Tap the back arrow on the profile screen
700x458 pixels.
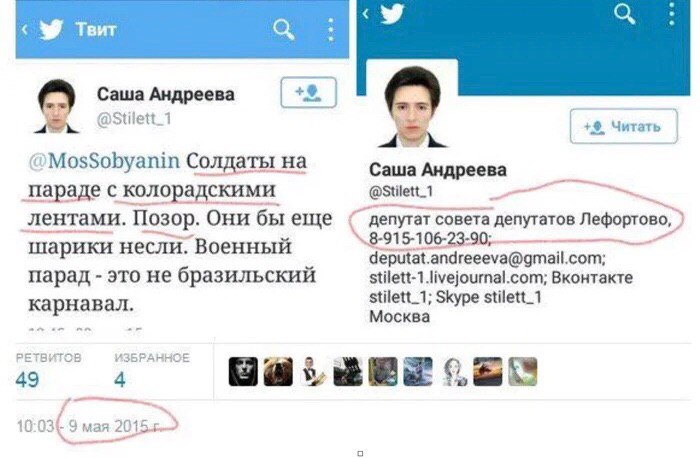366,13
